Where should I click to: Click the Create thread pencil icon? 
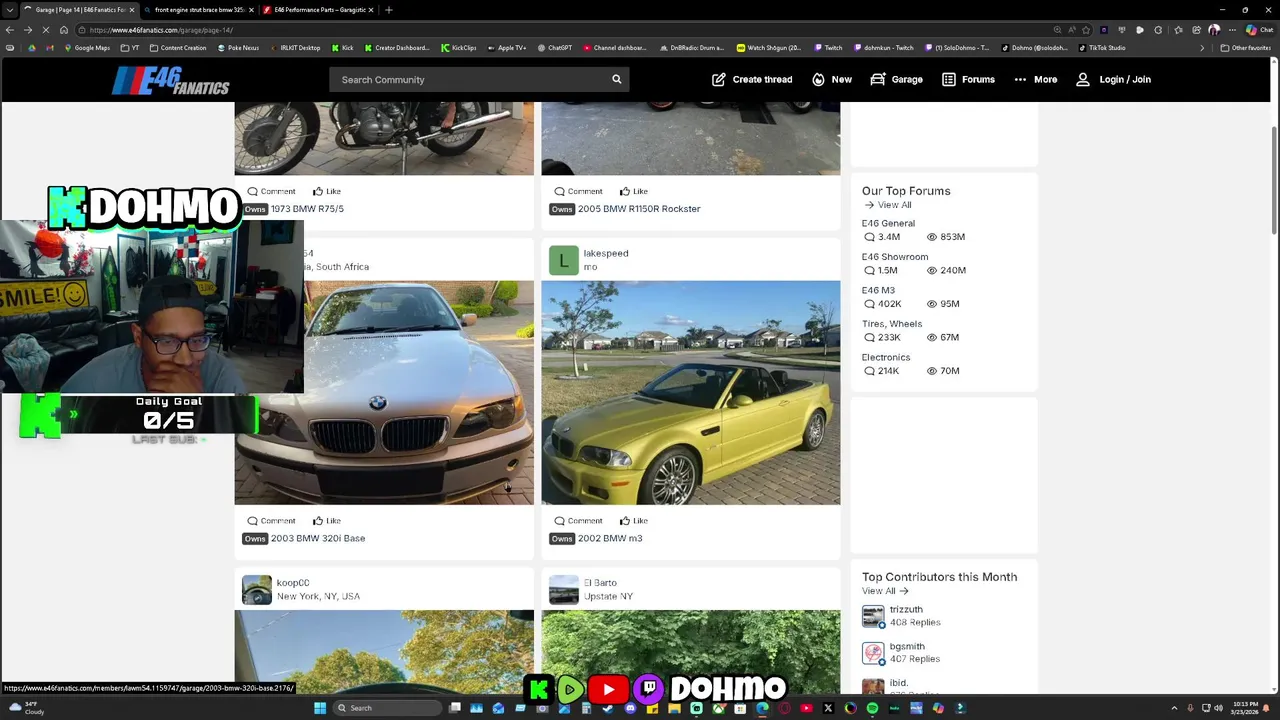click(718, 79)
